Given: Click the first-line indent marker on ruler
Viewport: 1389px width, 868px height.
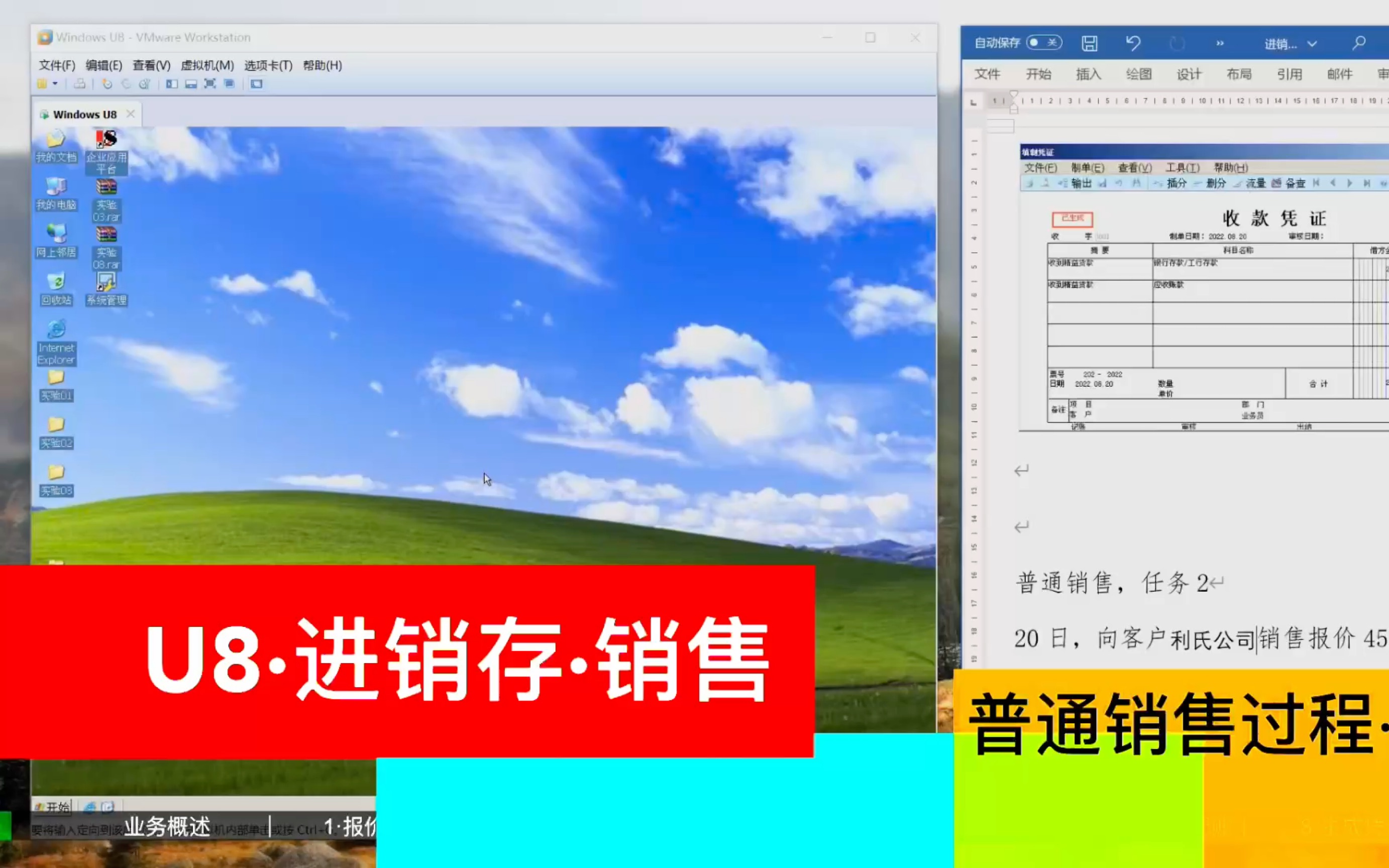Looking at the screenshot, I should click(x=1014, y=95).
